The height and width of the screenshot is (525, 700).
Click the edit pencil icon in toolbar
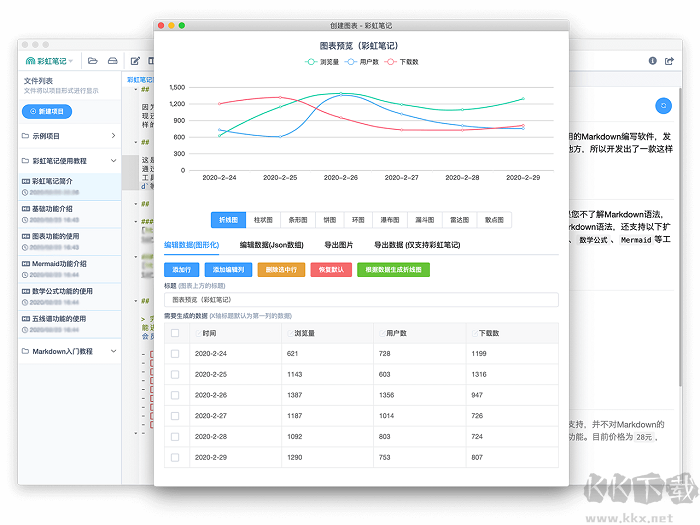pyautogui.click(x=134, y=61)
